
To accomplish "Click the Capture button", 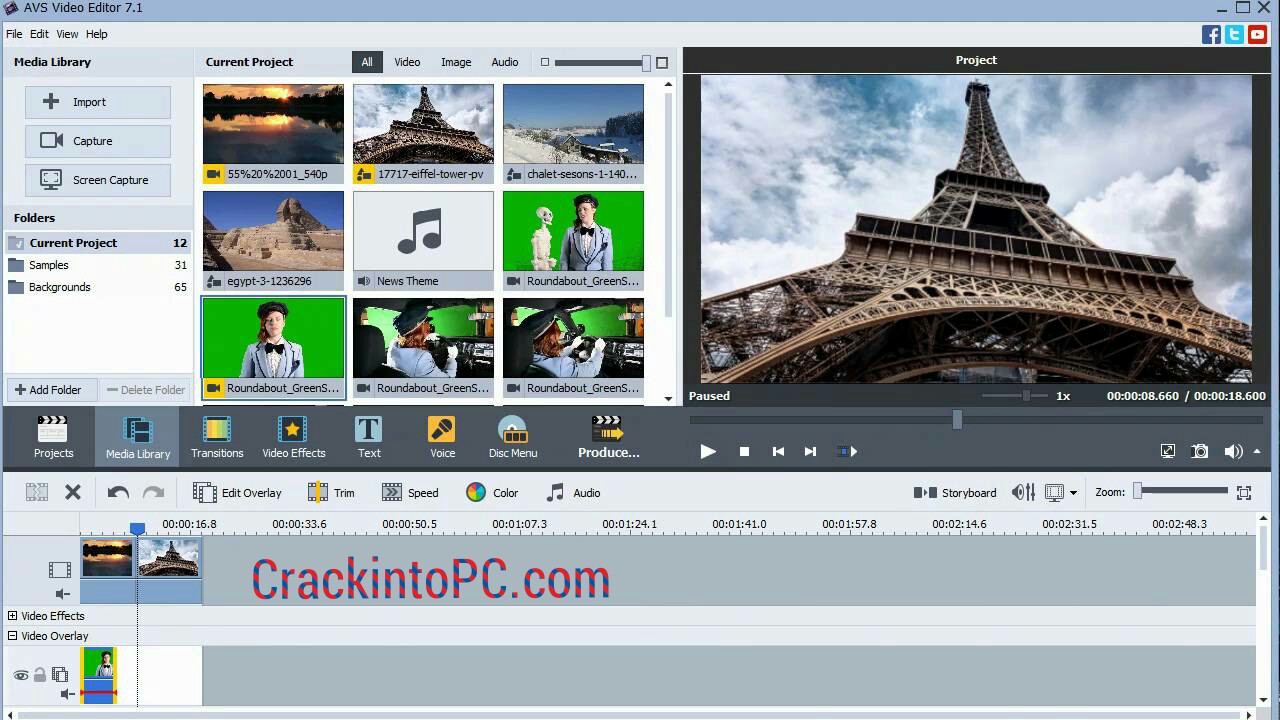I will tap(98, 141).
